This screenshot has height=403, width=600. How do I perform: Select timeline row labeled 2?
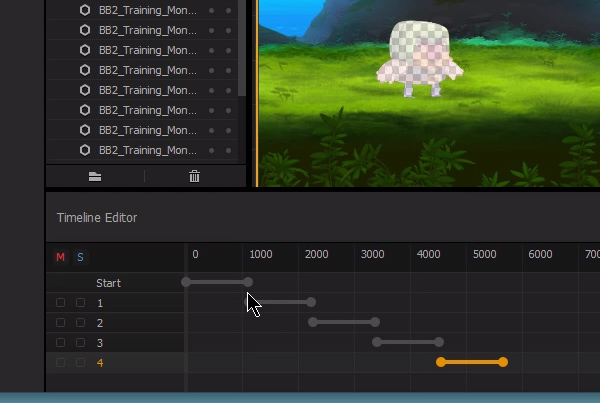[100, 323]
